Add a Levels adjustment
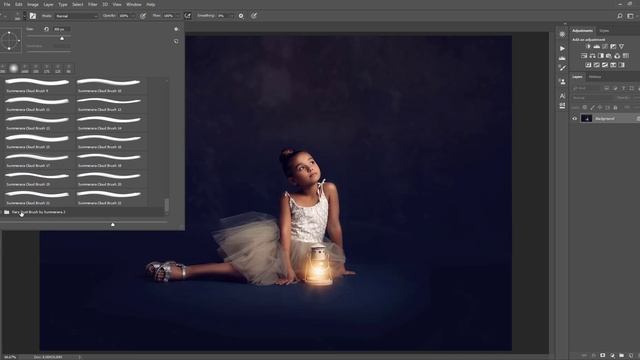The width and height of the screenshot is (640, 360). tap(596, 47)
